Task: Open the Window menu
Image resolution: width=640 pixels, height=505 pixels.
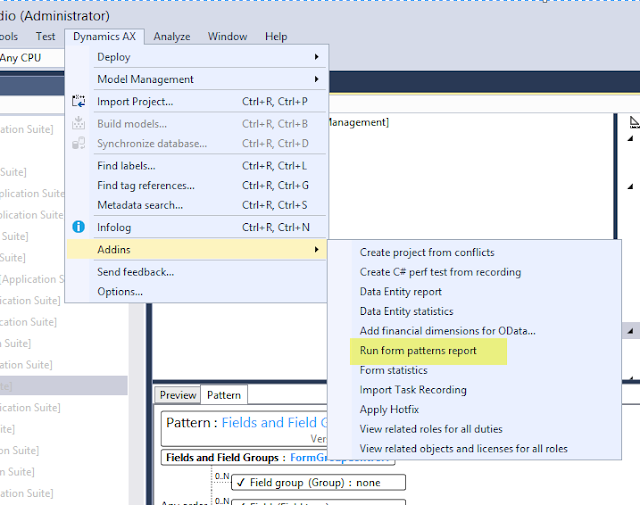Action: (227, 36)
